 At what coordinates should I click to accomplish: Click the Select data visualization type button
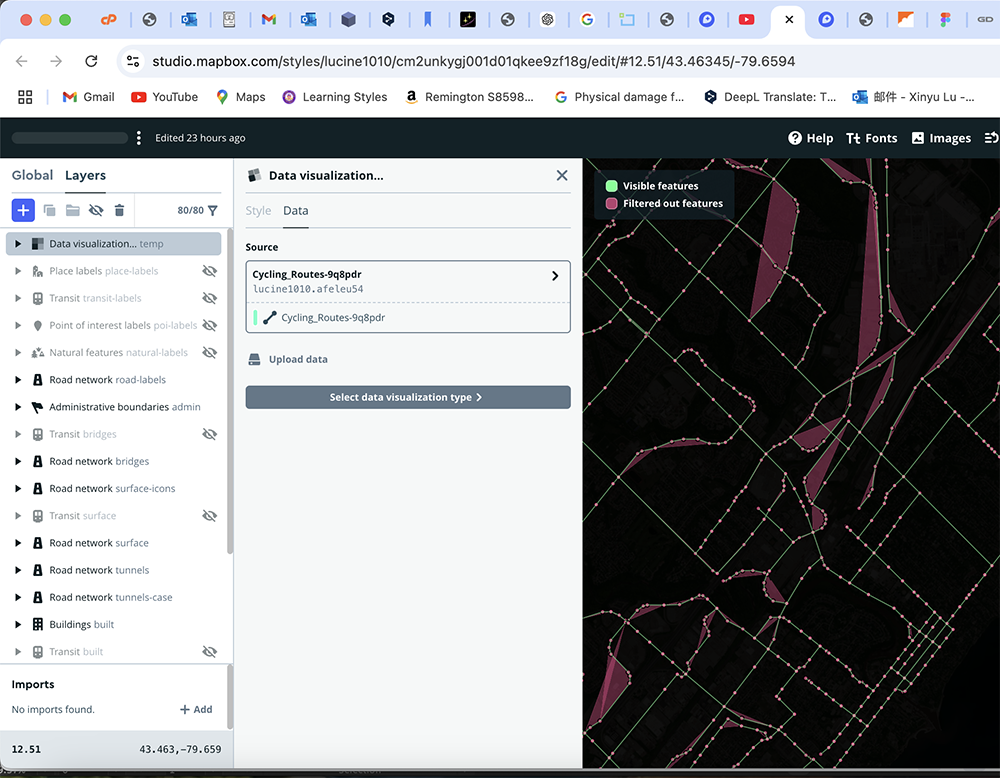click(408, 397)
